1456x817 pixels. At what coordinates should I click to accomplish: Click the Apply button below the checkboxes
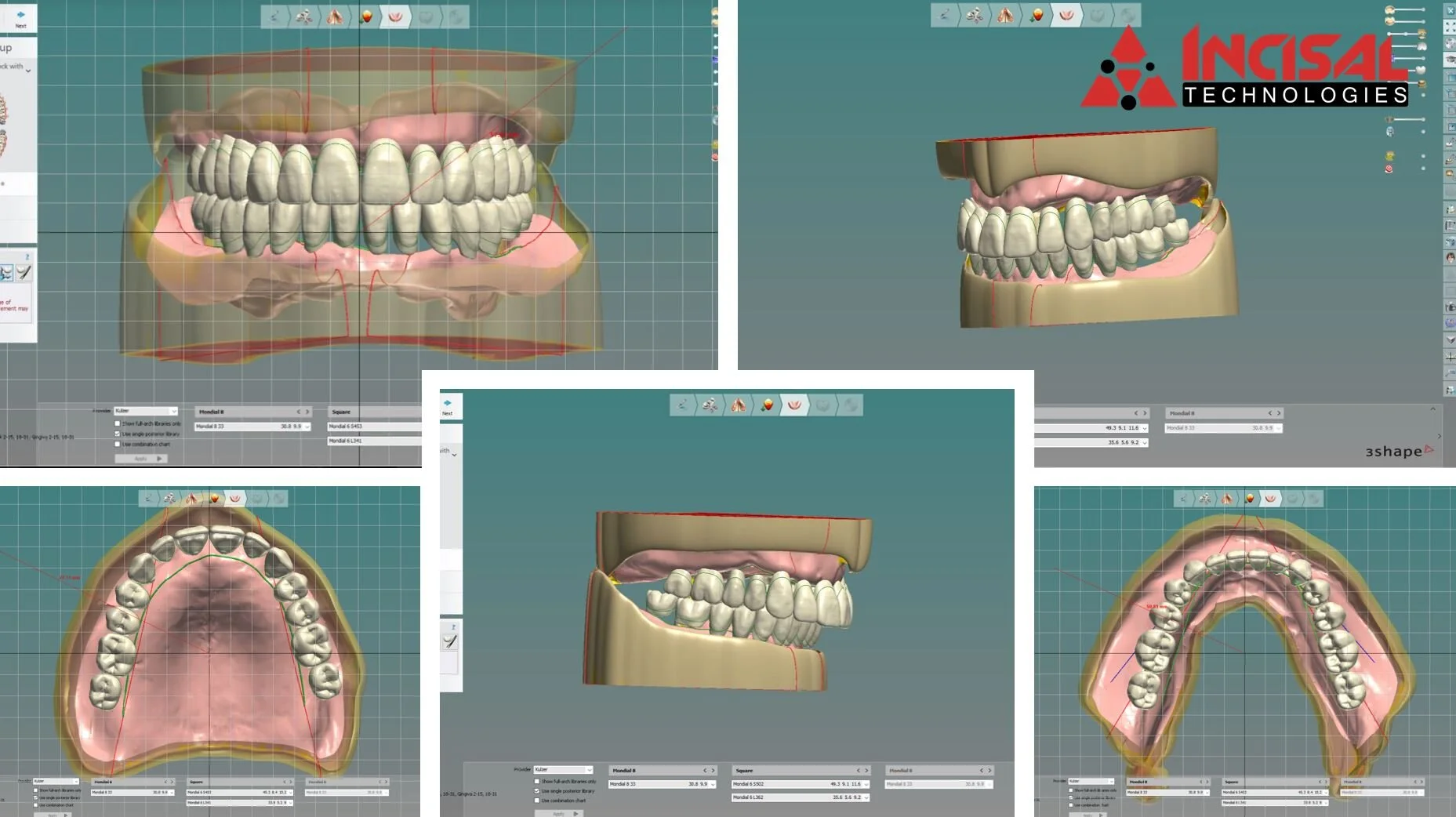point(143,459)
